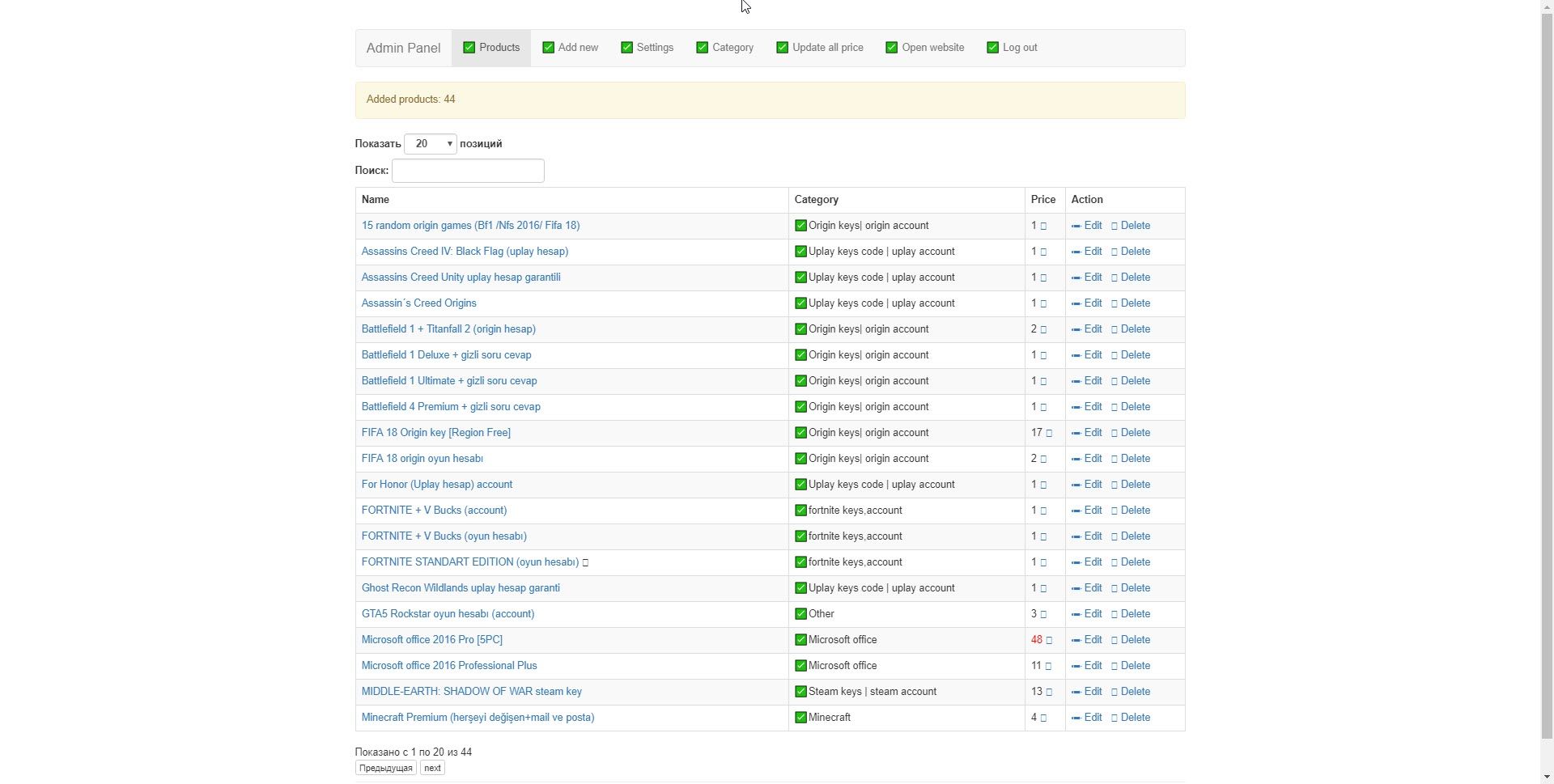Click category check icon for MIDDLE-EARTH steam key
The height and width of the screenshot is (784, 1554).
coord(800,692)
